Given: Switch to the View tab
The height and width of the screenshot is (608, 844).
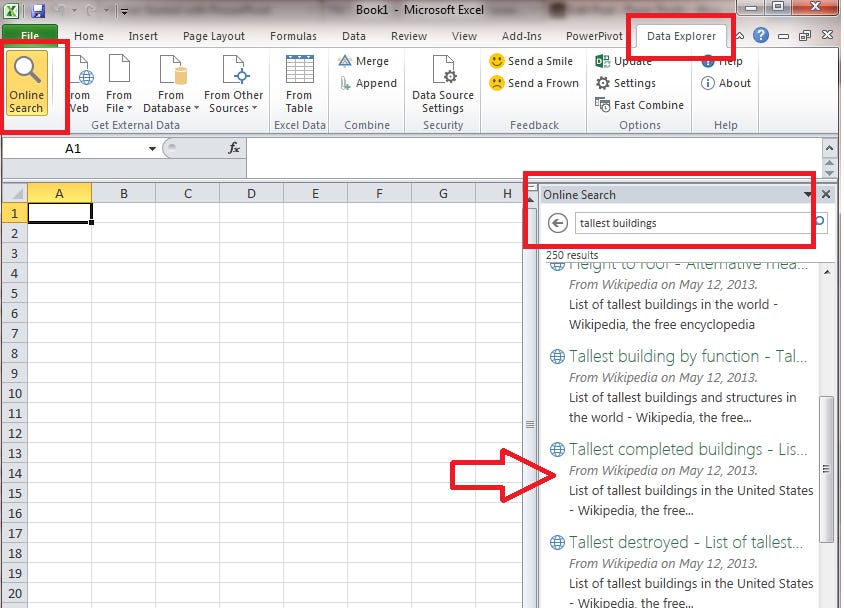Looking at the screenshot, I should click(x=464, y=36).
